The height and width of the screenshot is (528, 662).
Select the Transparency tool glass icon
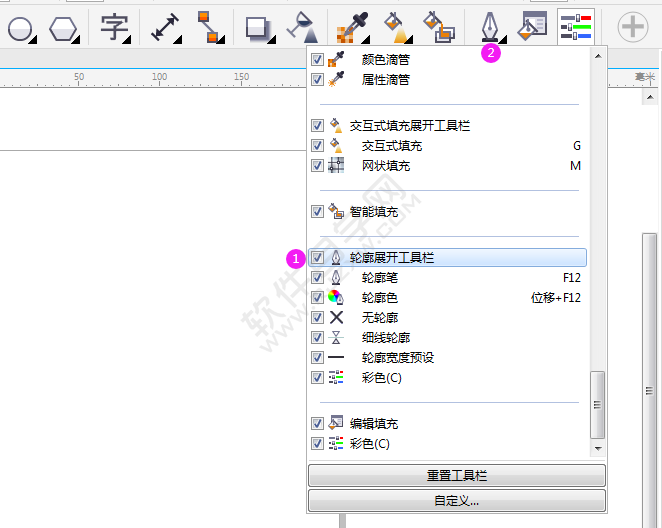coord(301,27)
